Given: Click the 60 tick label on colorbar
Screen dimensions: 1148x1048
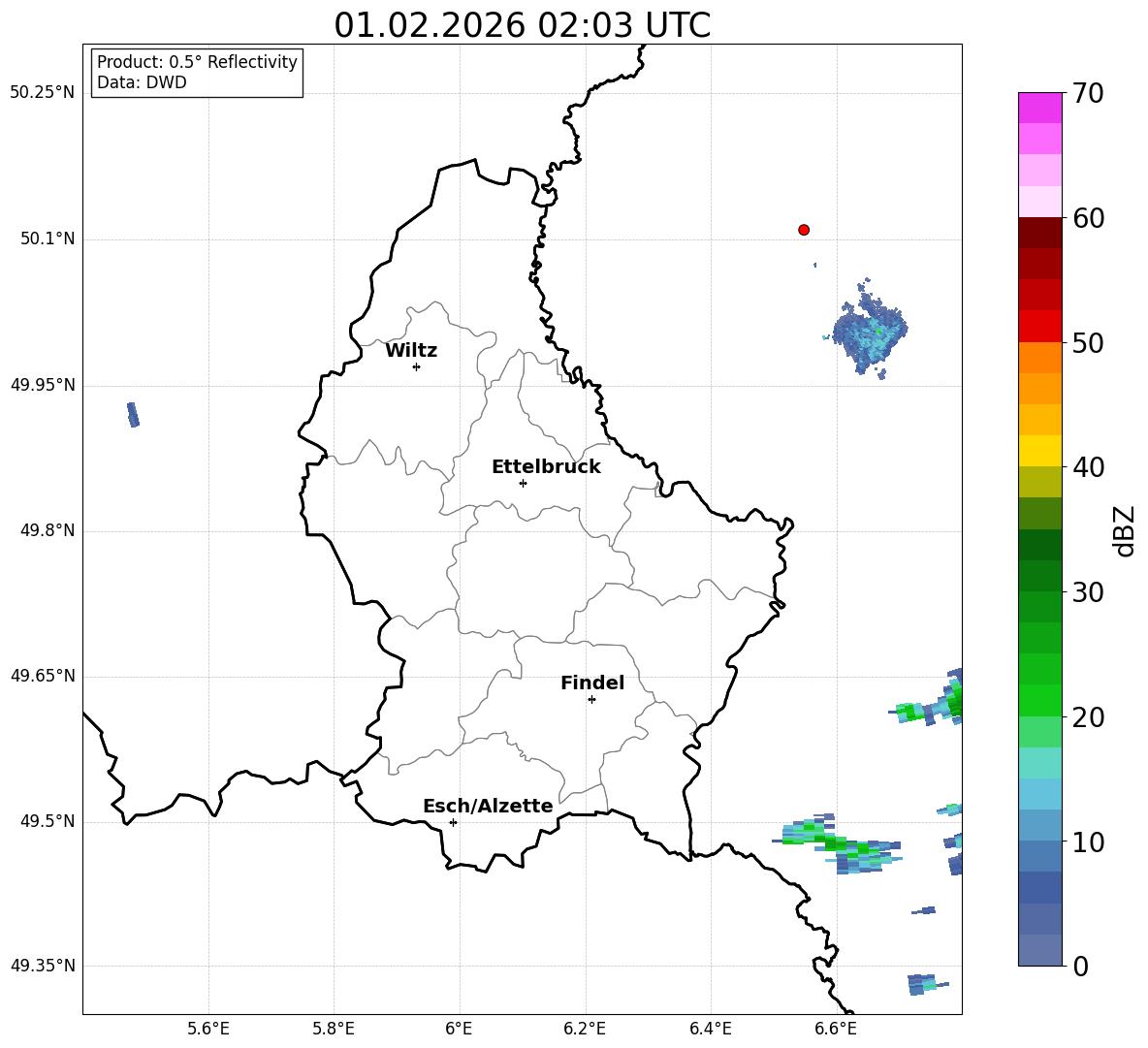Looking at the screenshot, I should point(1088,218).
